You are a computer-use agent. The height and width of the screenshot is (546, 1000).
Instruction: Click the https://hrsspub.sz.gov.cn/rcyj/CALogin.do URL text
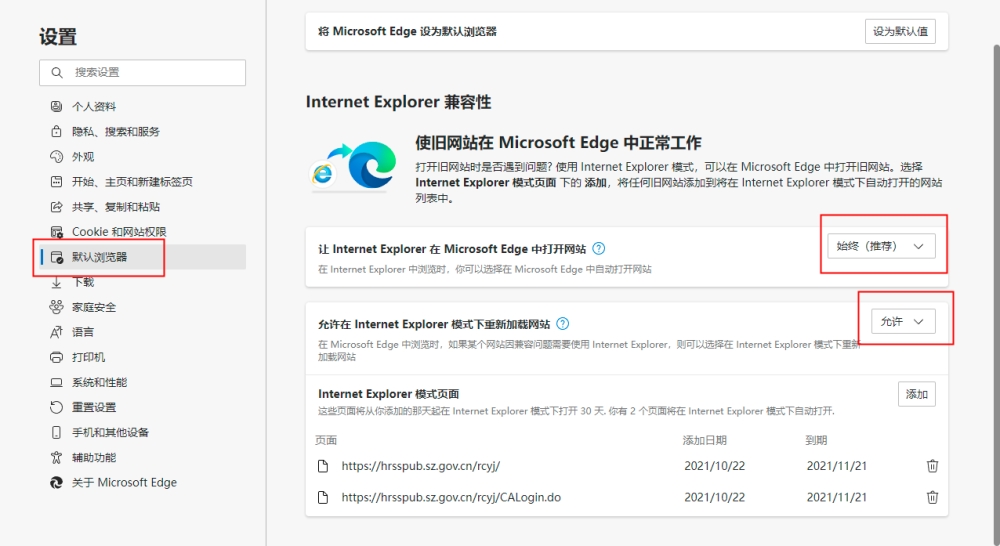click(451, 497)
